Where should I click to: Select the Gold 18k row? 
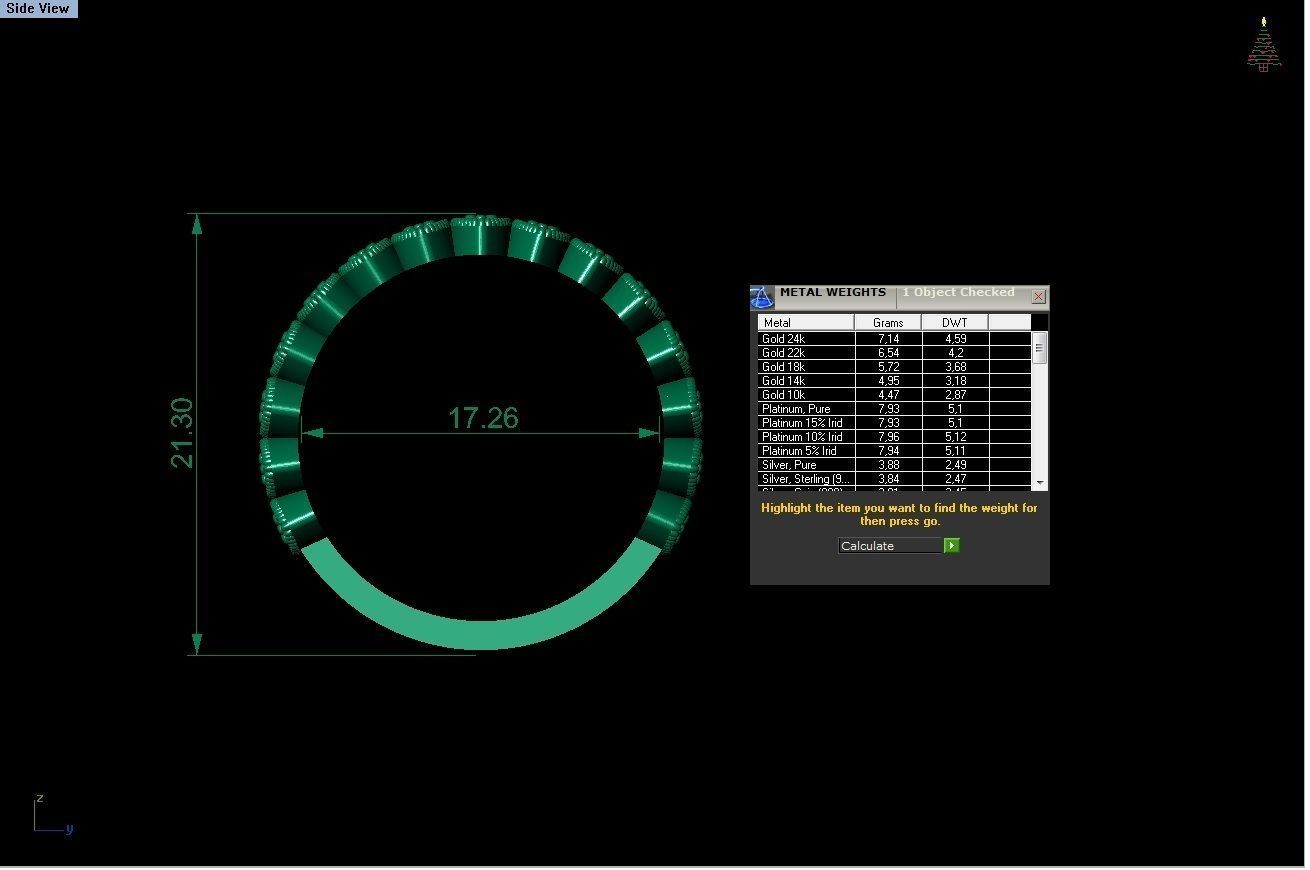894,367
